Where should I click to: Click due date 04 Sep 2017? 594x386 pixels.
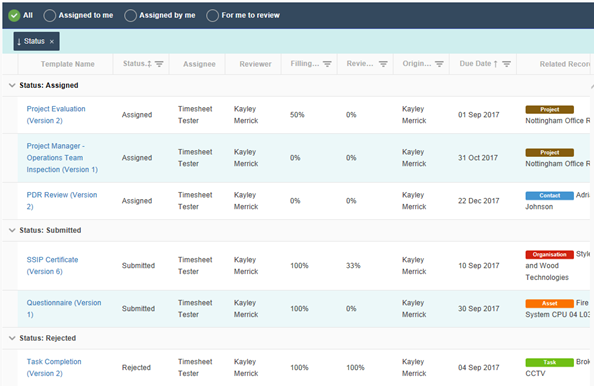coord(478,367)
